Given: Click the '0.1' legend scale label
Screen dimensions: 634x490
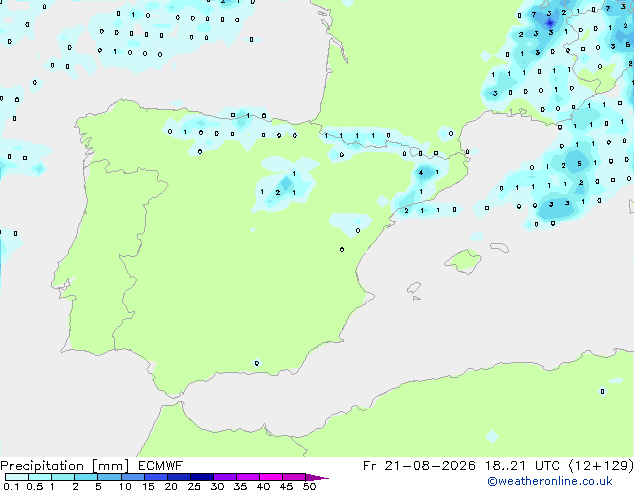Looking at the screenshot, I should click(x=11, y=486).
